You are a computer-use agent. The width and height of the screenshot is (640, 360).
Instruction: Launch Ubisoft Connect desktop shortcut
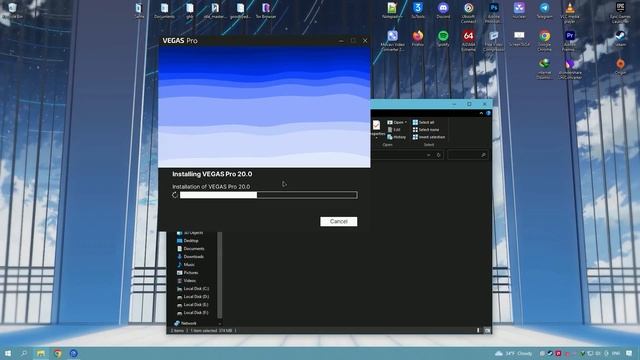tap(468, 12)
